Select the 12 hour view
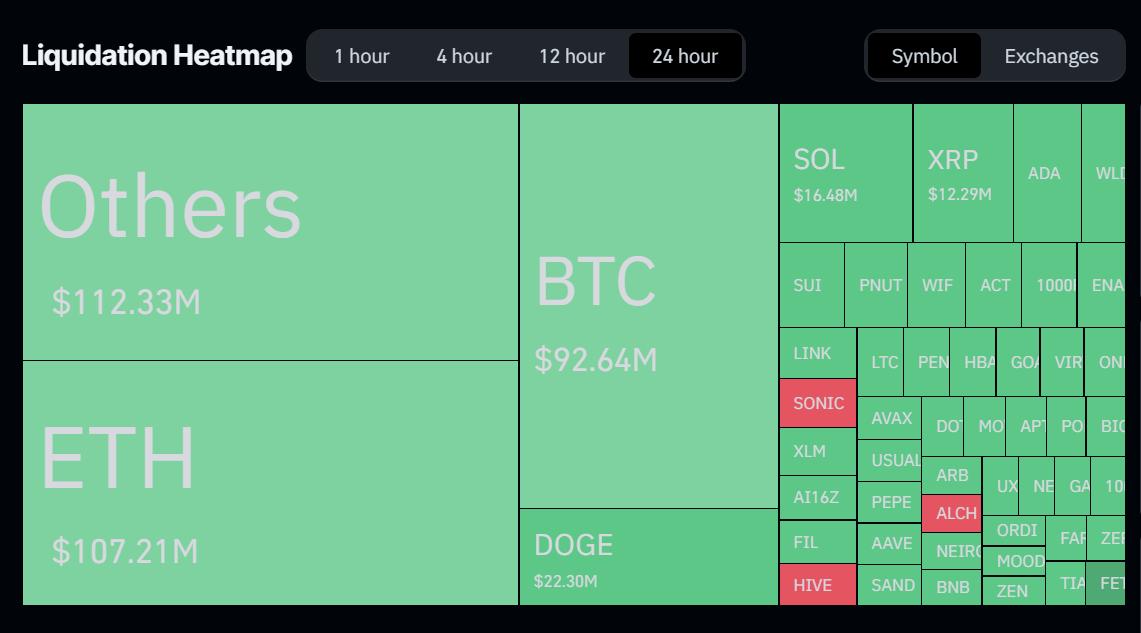The width and height of the screenshot is (1141, 633). point(571,56)
